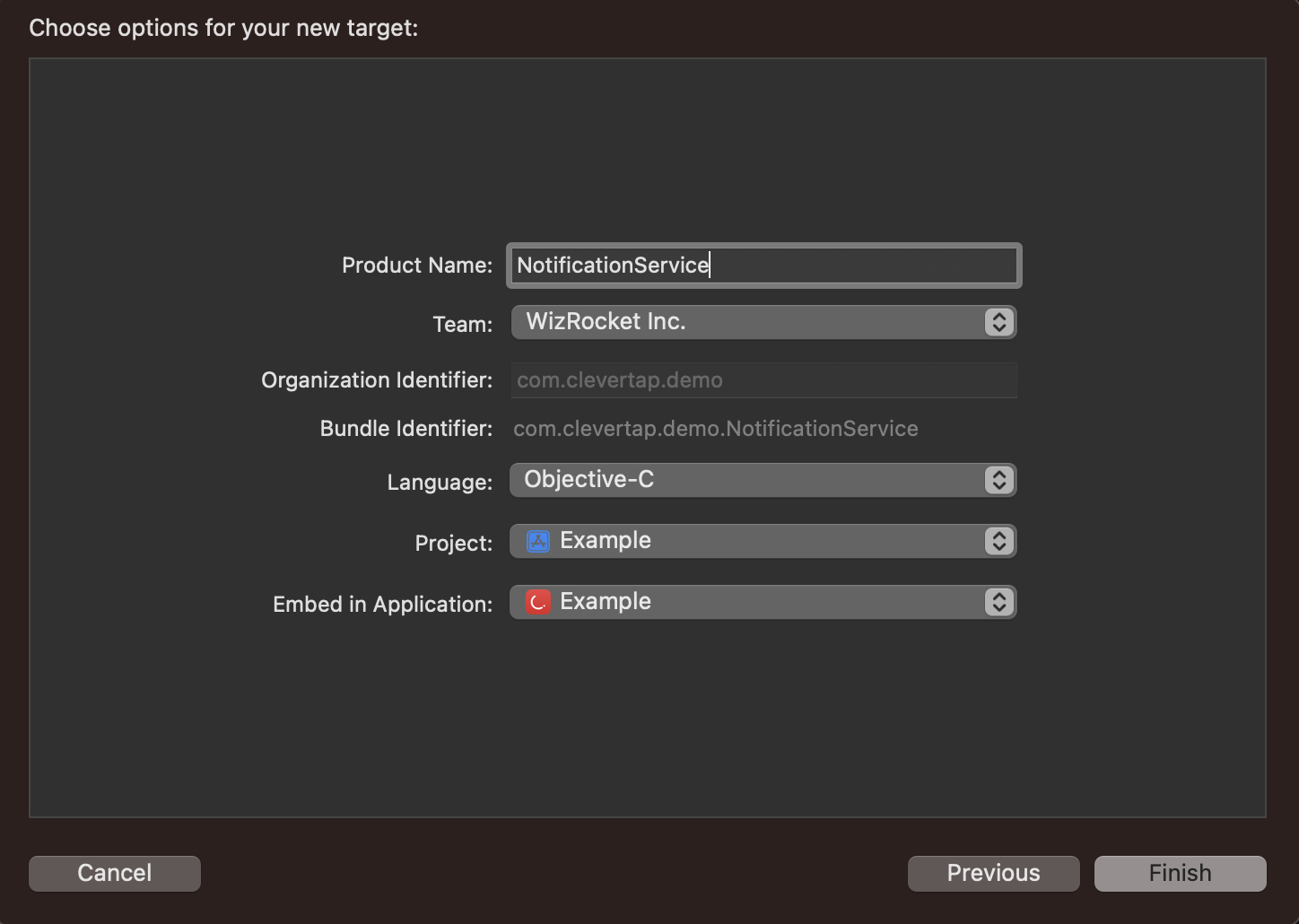Click the up-down arrows on the Project selector
This screenshot has height=924, width=1299.
tap(998, 541)
